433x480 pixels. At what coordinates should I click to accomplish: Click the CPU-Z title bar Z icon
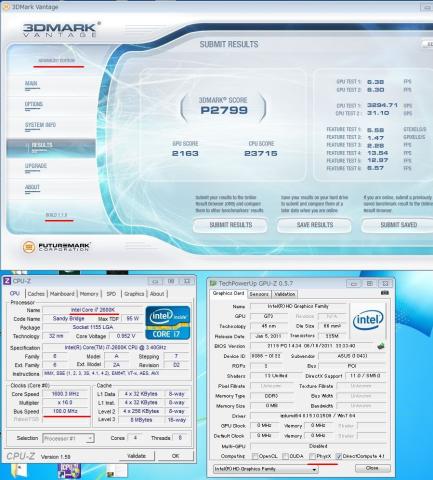(7, 281)
